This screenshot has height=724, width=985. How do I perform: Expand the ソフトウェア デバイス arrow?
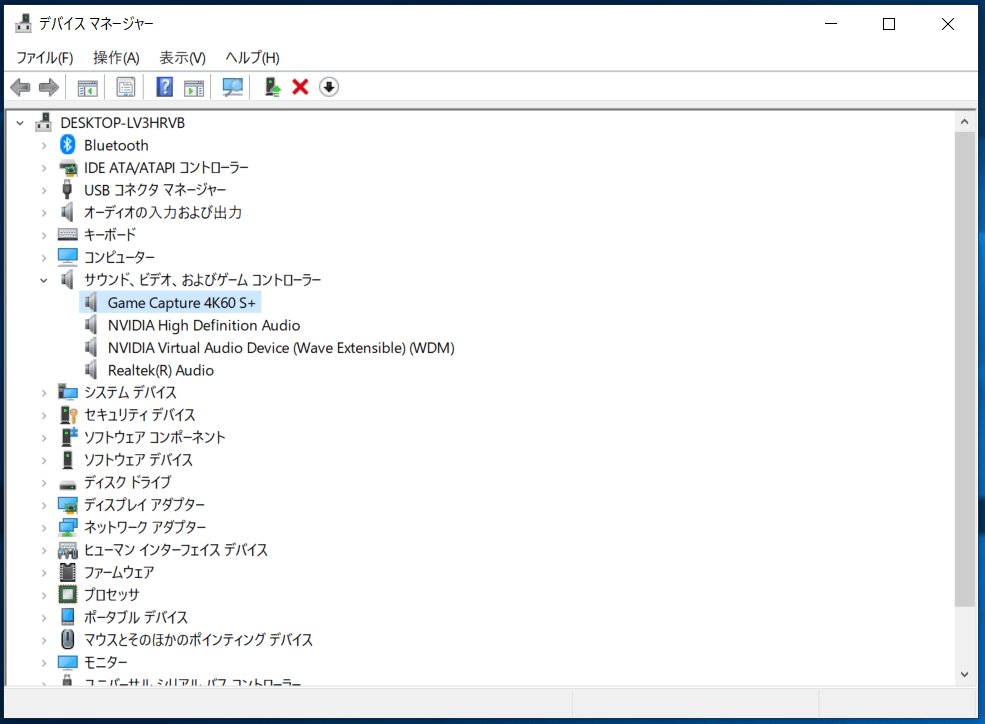[43, 460]
